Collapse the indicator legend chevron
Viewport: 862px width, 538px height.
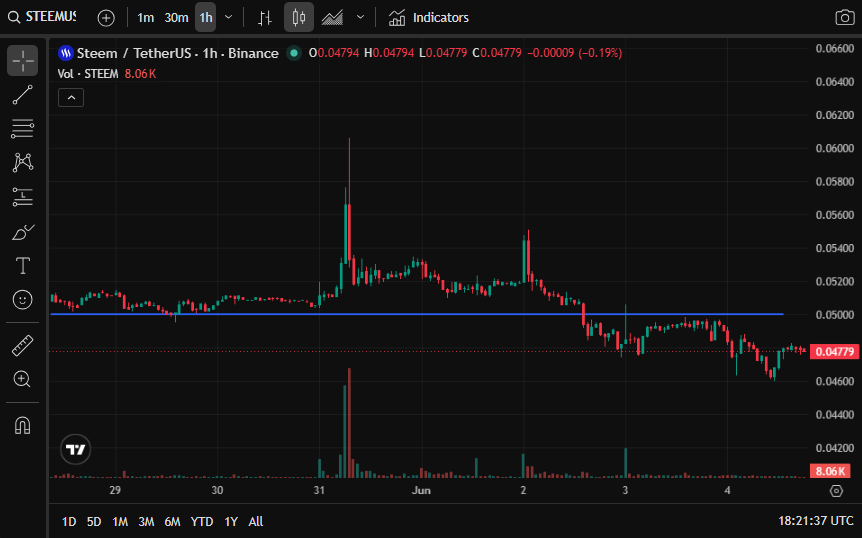click(x=71, y=98)
